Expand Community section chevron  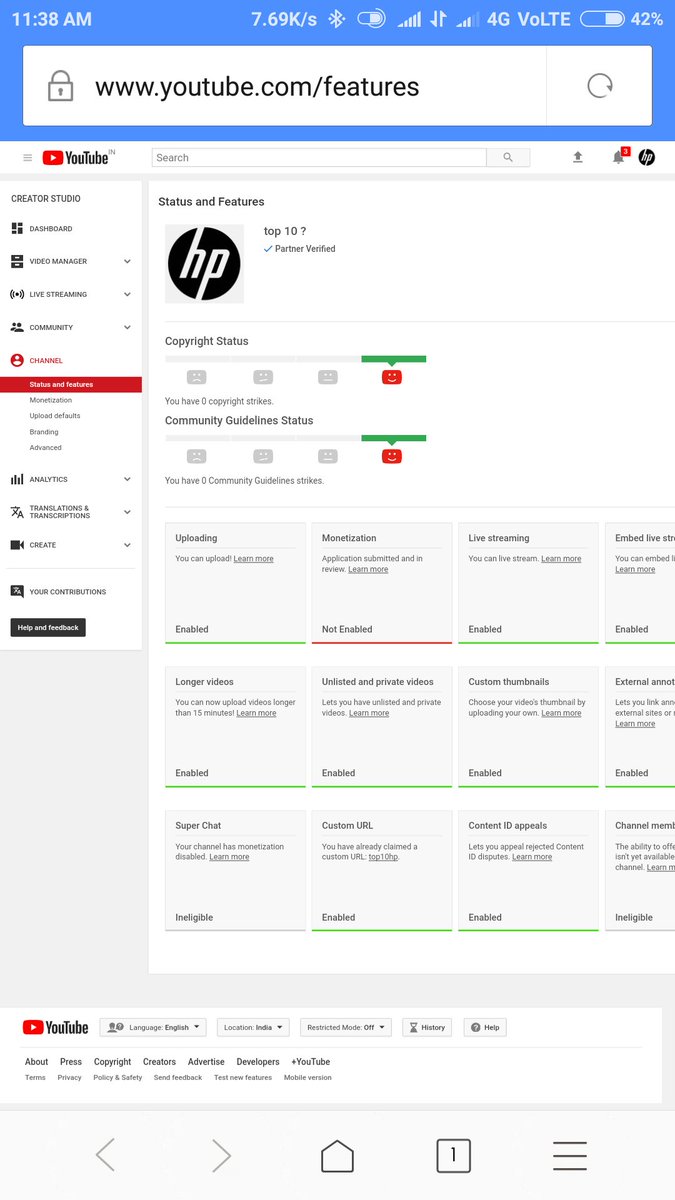[127, 327]
